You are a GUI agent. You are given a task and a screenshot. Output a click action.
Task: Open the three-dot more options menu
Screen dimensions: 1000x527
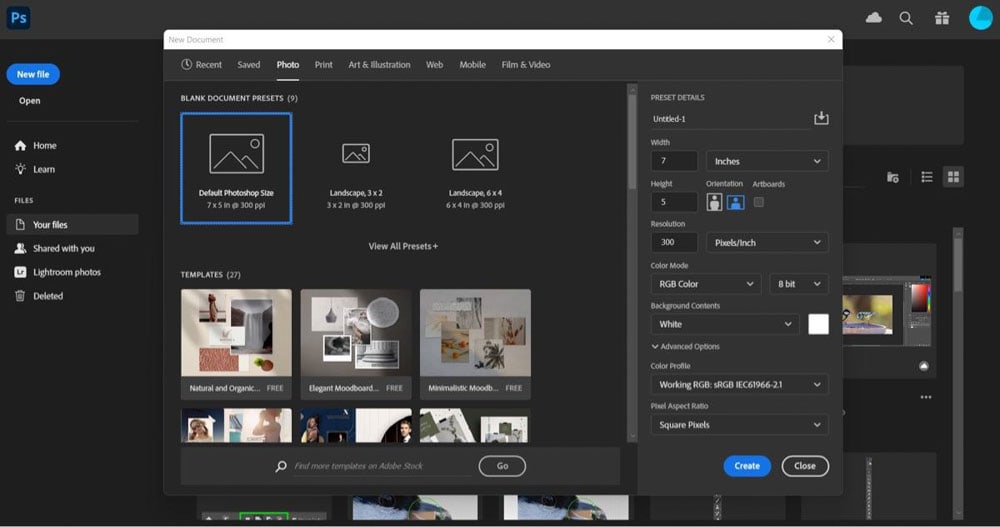[x=925, y=397]
